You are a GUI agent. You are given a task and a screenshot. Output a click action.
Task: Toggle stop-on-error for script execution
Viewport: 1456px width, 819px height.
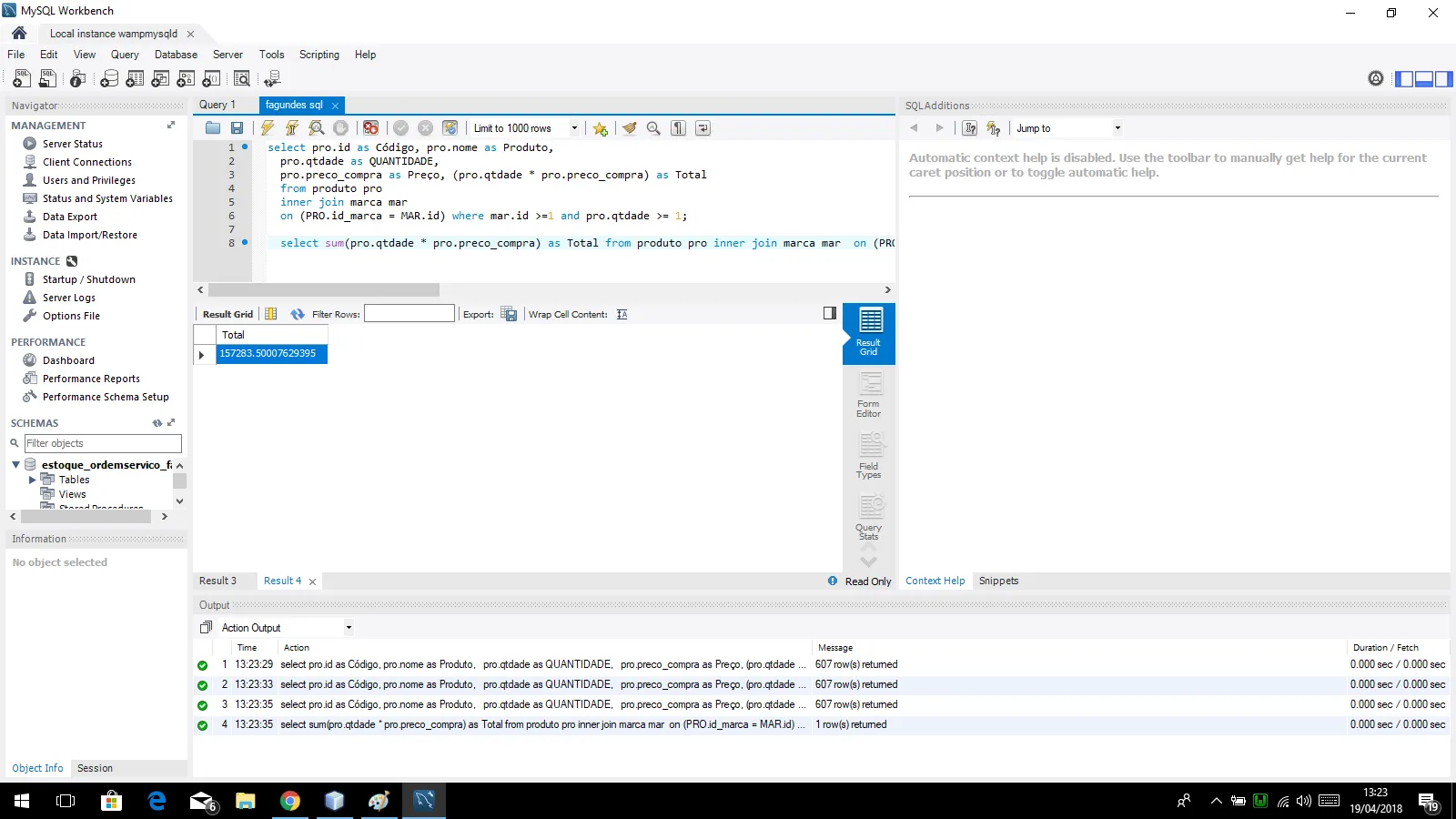click(370, 128)
